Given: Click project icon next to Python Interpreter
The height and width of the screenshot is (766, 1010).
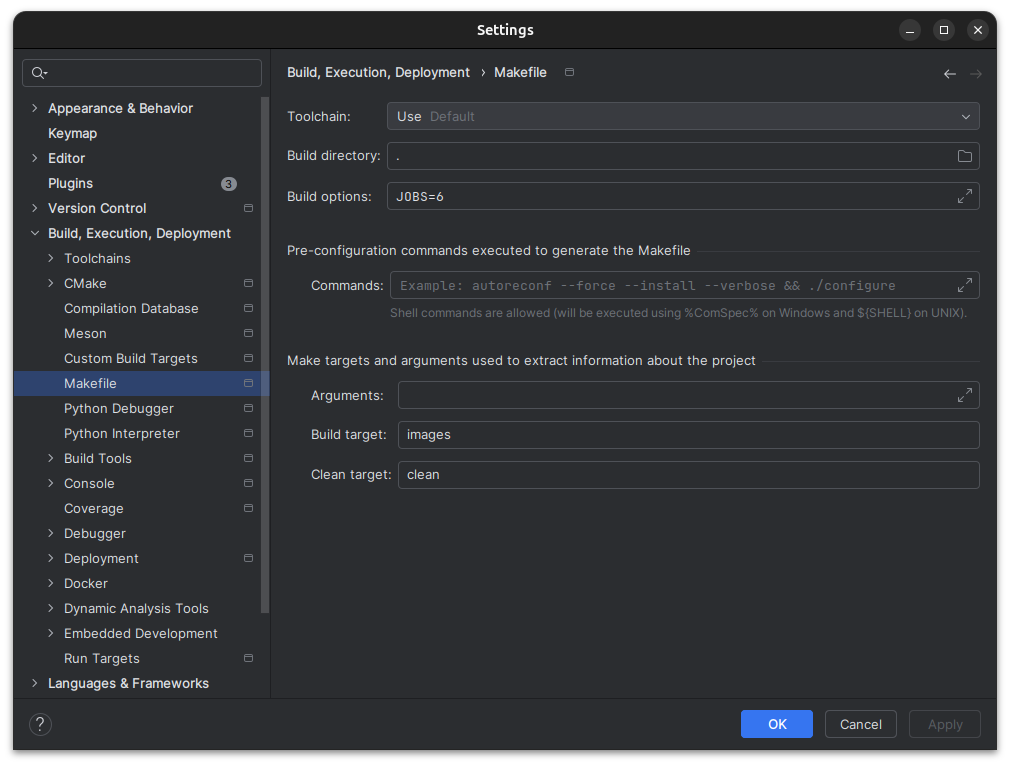Looking at the screenshot, I should pyautogui.click(x=248, y=433).
